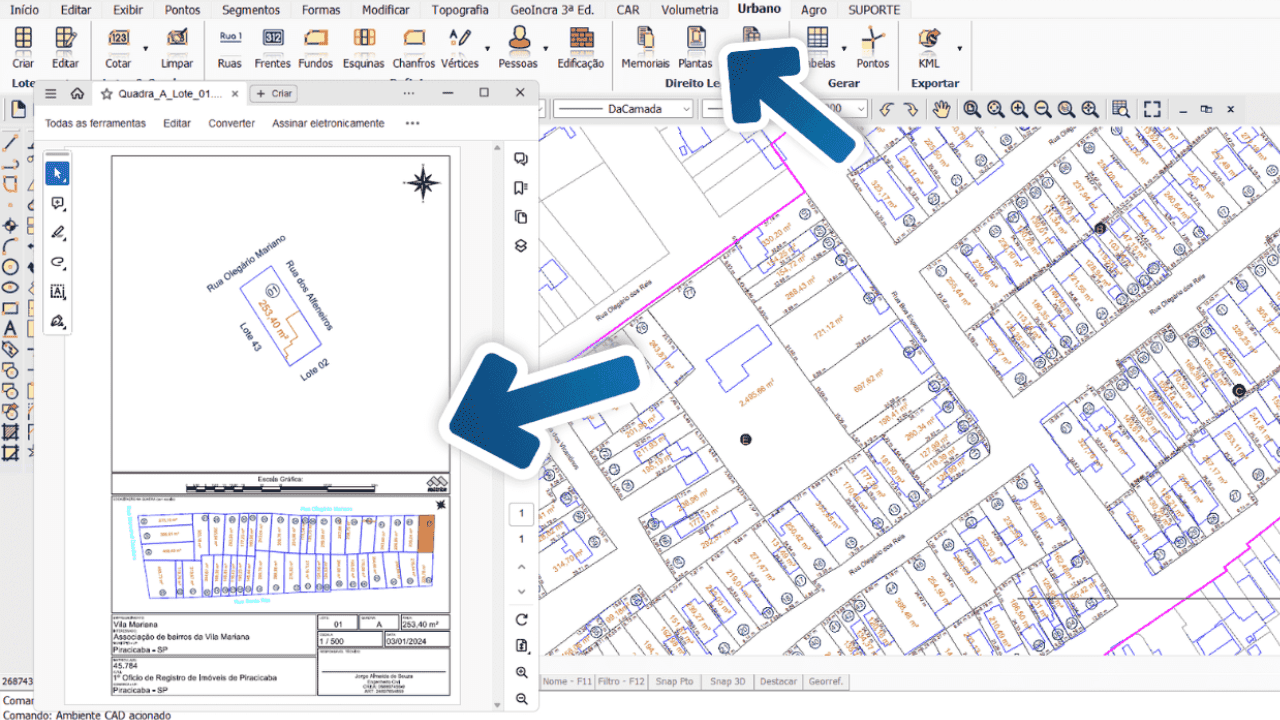Go to PDF viewer home
This screenshot has width=1280, height=720.
[77, 93]
